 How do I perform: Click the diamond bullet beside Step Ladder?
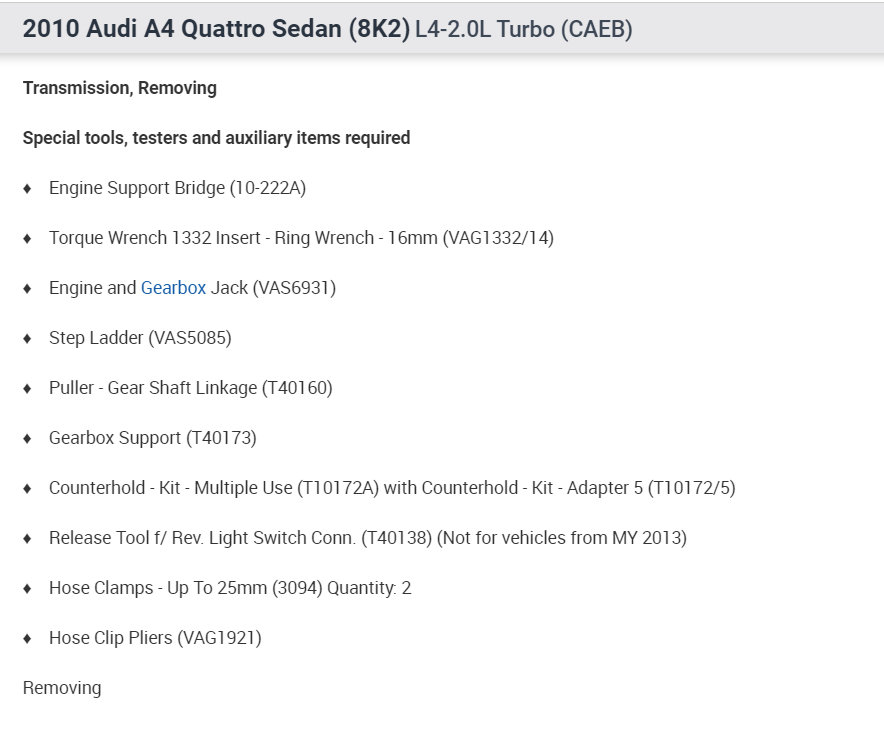pyautogui.click(x=27, y=339)
